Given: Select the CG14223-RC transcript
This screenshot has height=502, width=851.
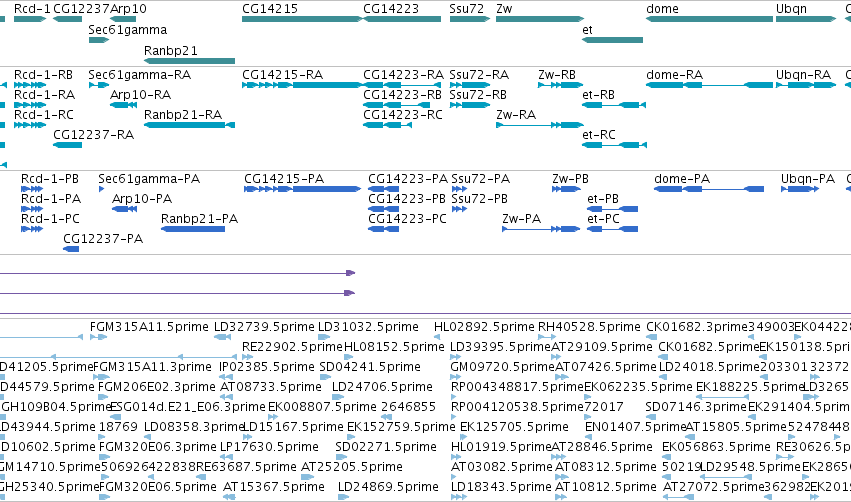Looking at the screenshot, I should pos(388,125).
